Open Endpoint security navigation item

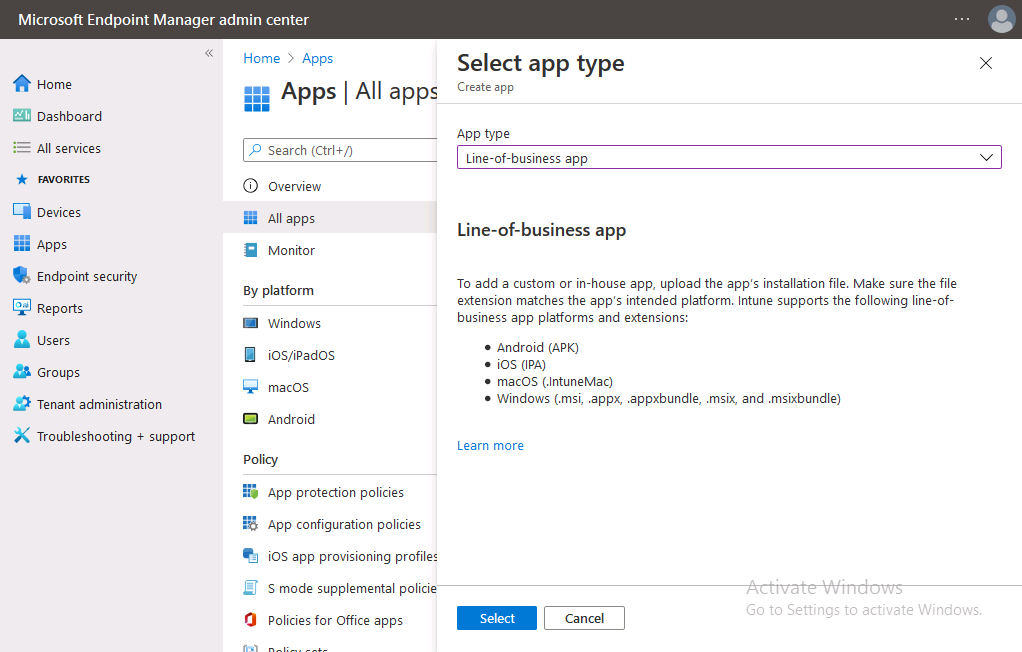coord(87,276)
